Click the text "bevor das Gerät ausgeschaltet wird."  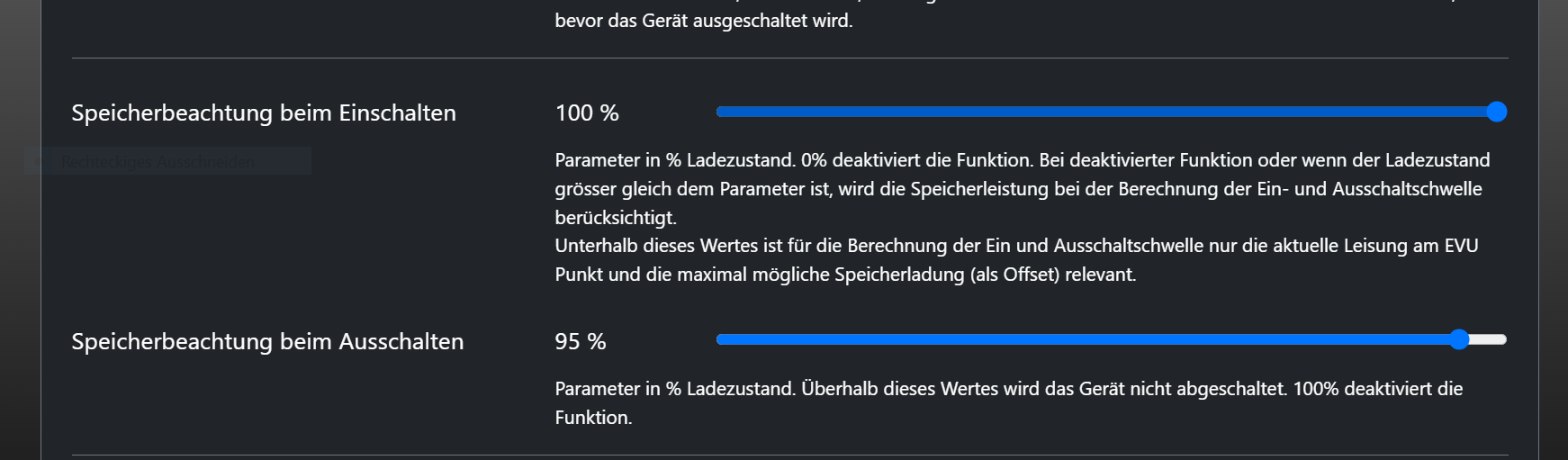pos(703,20)
